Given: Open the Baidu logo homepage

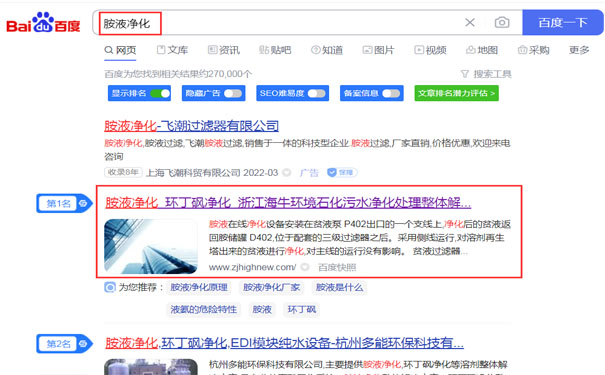Looking at the screenshot, I should (43, 23).
